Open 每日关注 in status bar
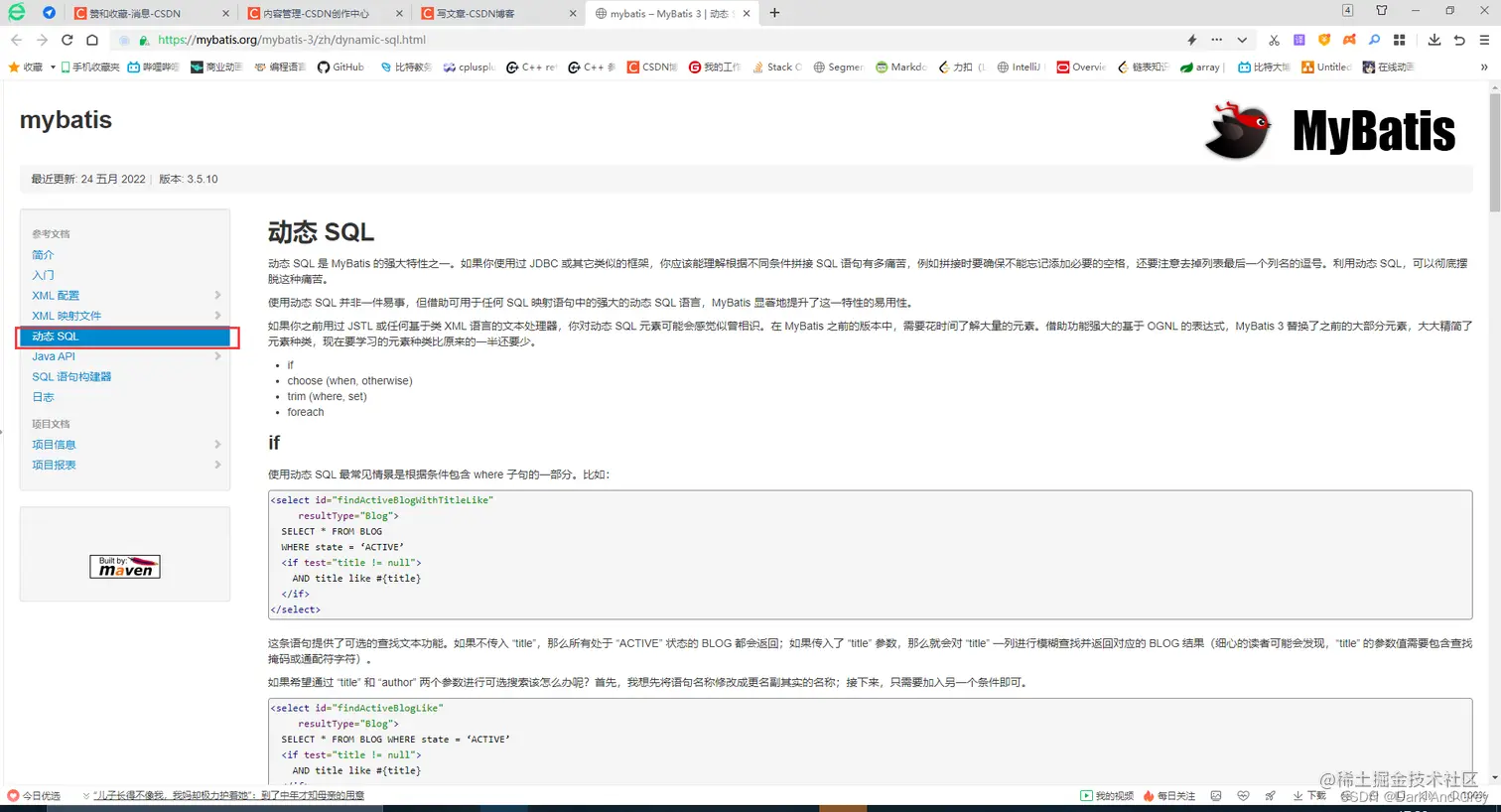Viewport: 1501px width, 812px height. pos(1169,796)
